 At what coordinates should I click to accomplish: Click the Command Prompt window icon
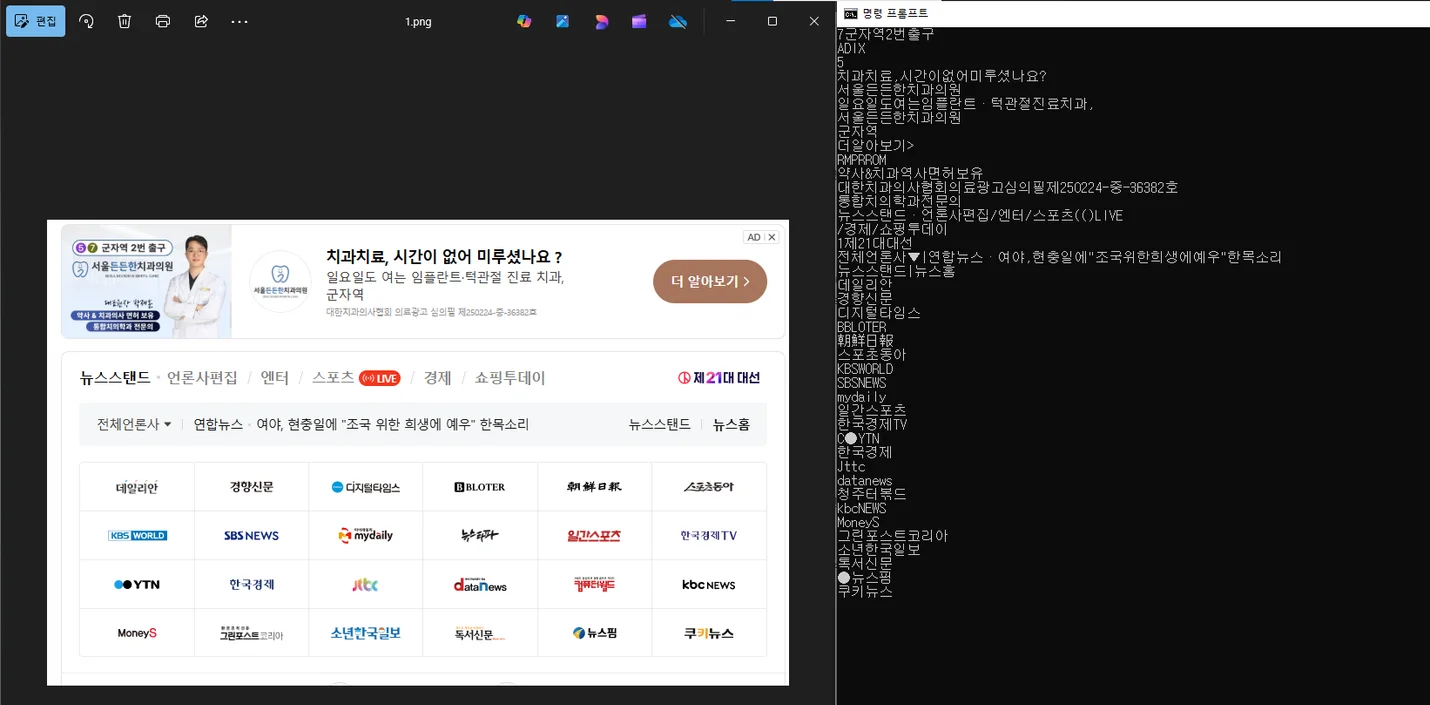coord(850,13)
